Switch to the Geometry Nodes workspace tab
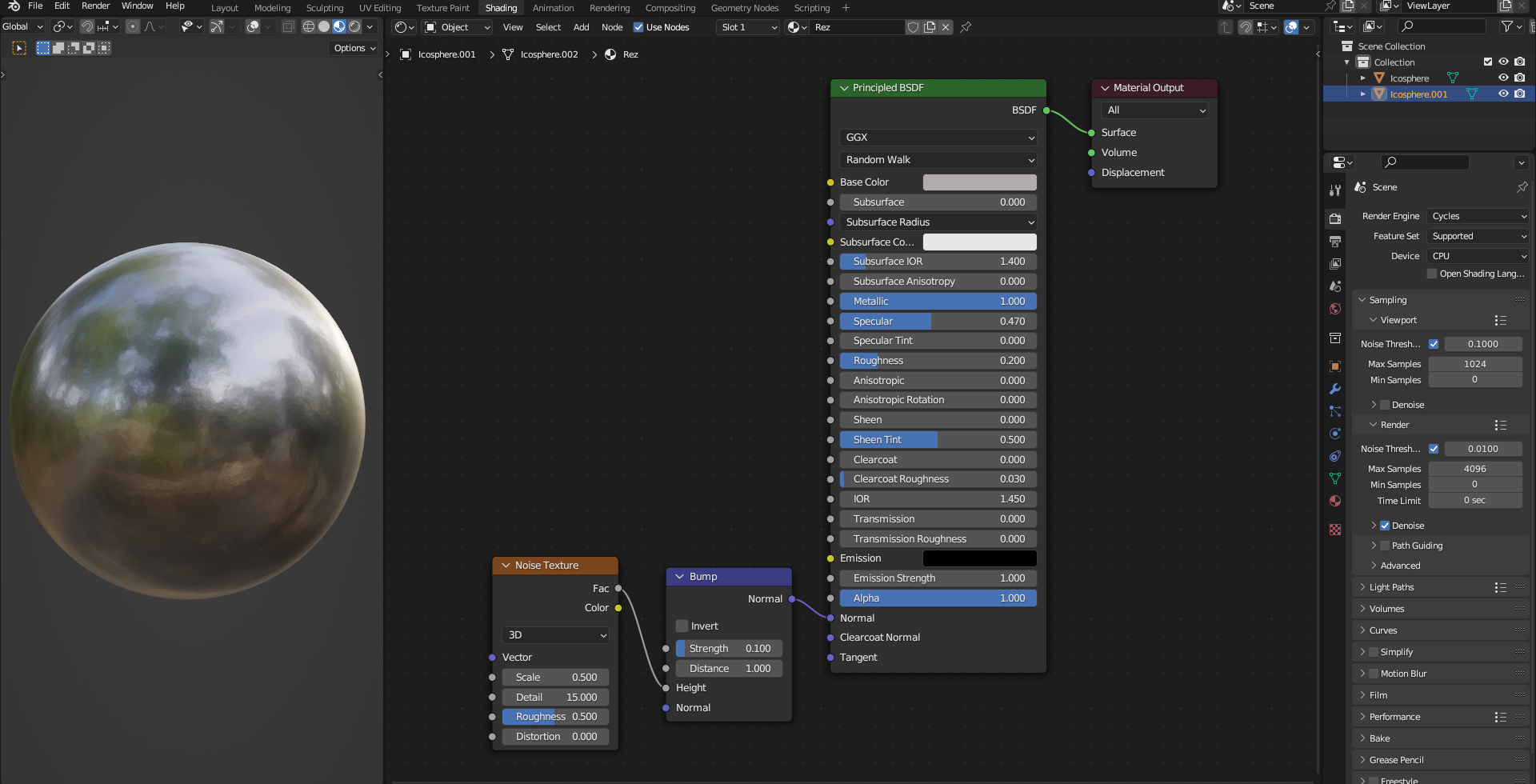This screenshot has height=784, width=1536. pyautogui.click(x=744, y=8)
